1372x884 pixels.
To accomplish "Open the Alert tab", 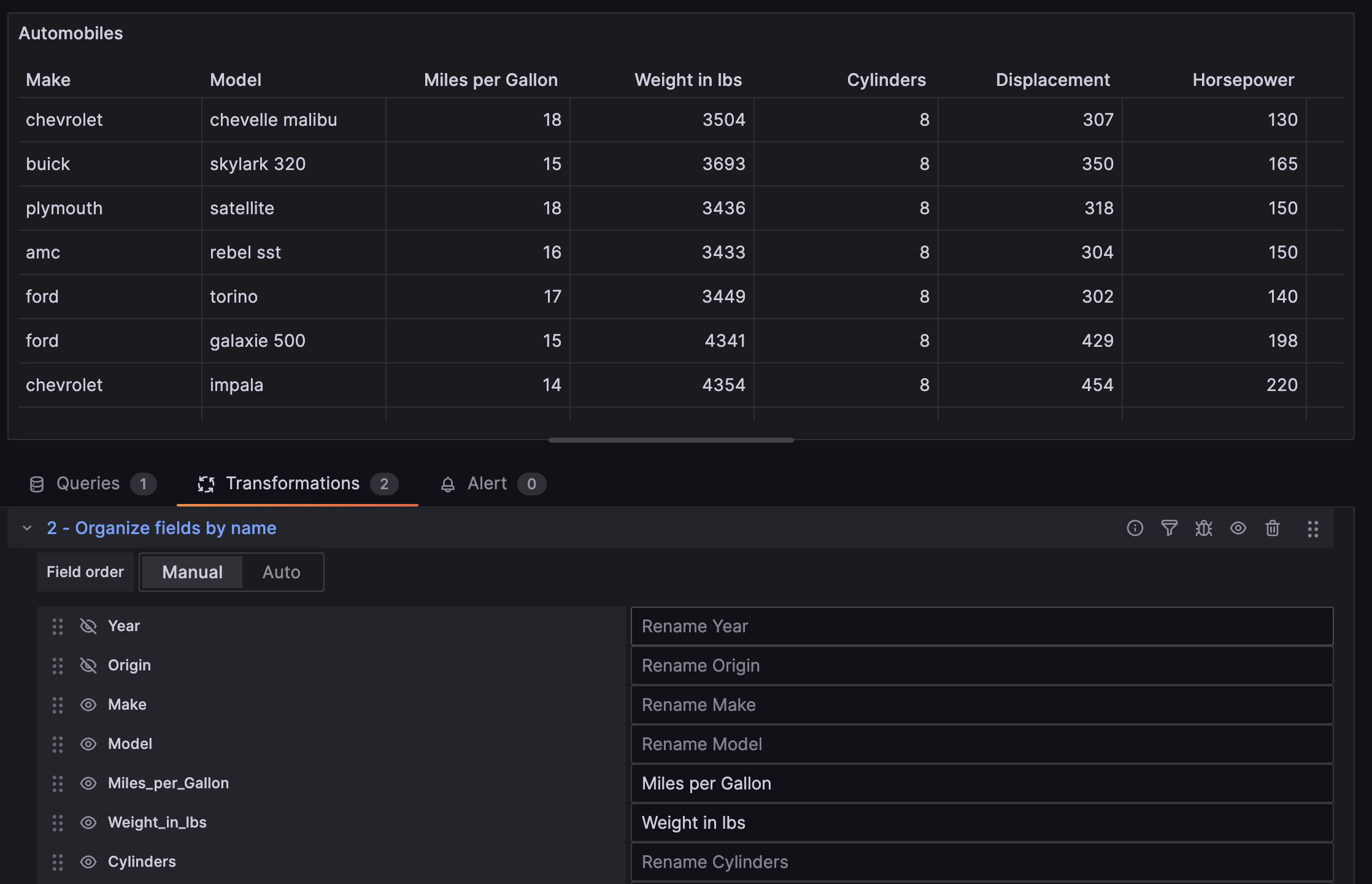I will [x=486, y=484].
